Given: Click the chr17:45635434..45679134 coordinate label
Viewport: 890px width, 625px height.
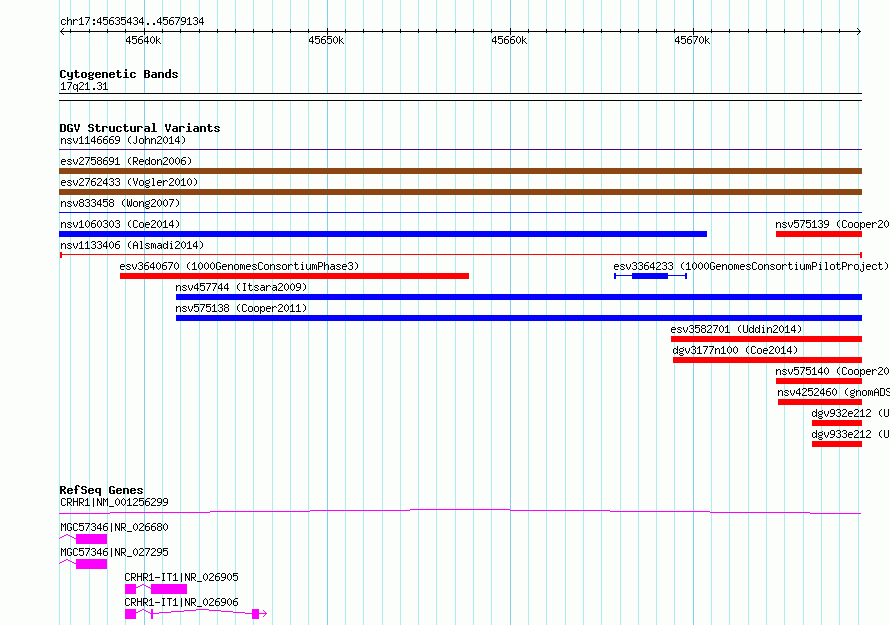Looking at the screenshot, I should 132,22.
